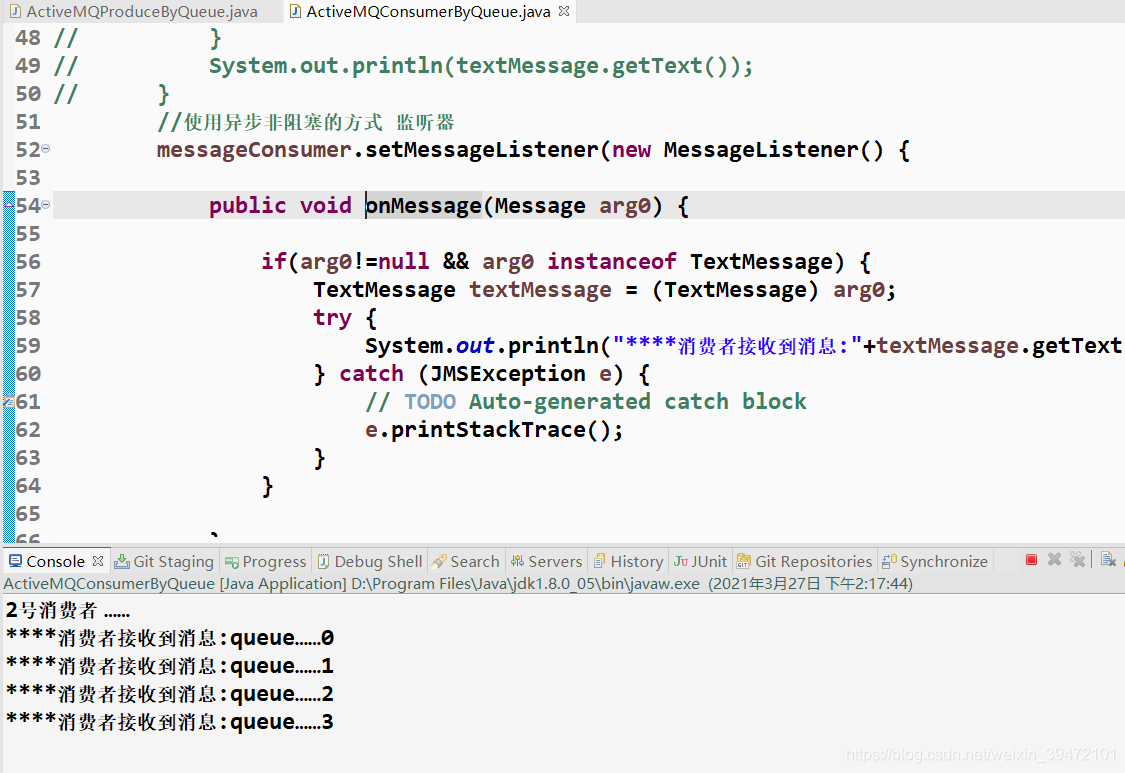This screenshot has width=1125, height=773.
Task: Click the Java file icon on ActiveMQProduceByQueue tab
Action: (x=15, y=11)
